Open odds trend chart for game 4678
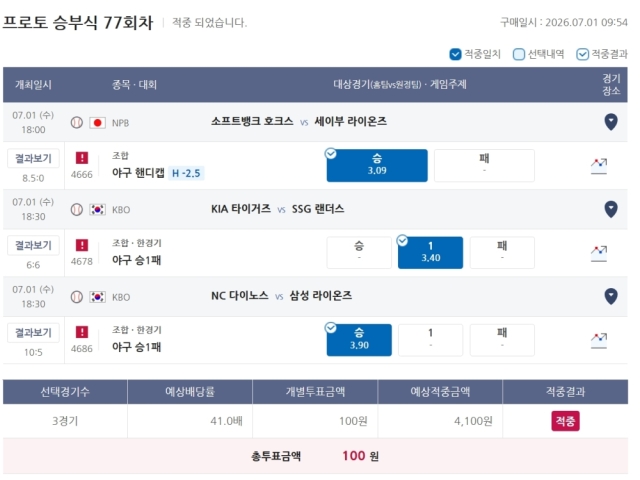Viewport: 640px width, 480px height. pos(599,253)
